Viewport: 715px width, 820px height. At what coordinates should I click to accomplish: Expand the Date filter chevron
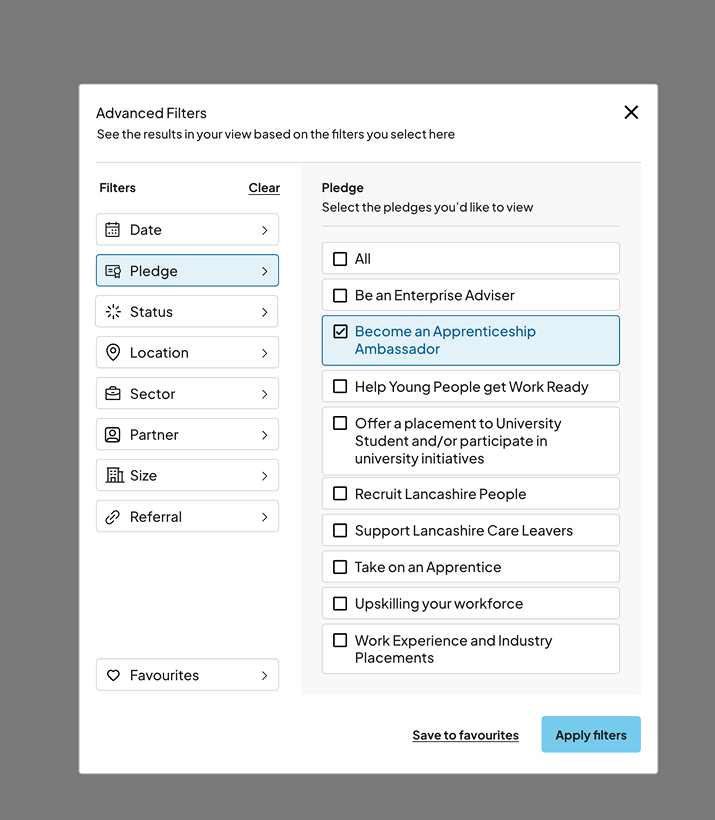tap(264, 230)
